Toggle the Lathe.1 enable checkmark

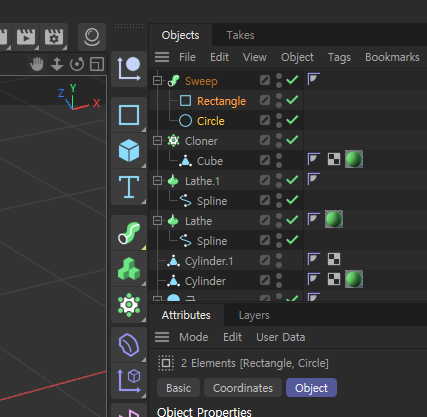292,180
